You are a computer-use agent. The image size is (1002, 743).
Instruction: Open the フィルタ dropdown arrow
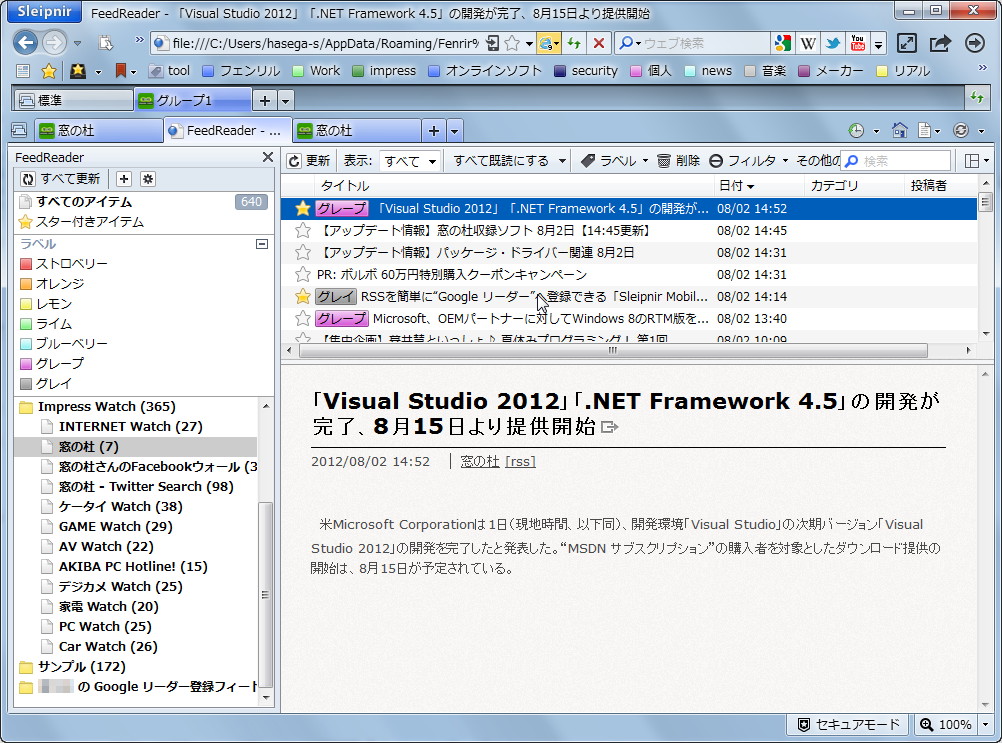pos(785,160)
